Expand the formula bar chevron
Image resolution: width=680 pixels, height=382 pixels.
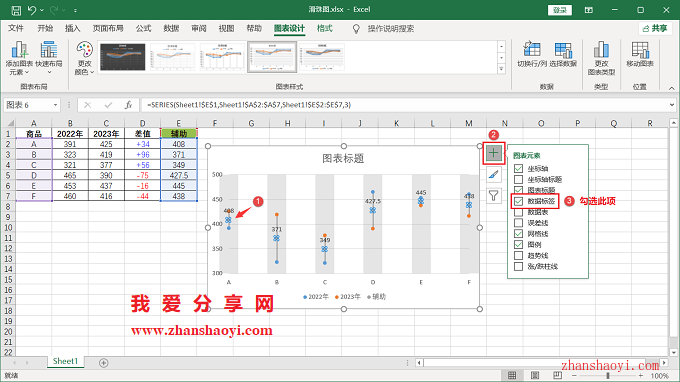tap(672, 105)
